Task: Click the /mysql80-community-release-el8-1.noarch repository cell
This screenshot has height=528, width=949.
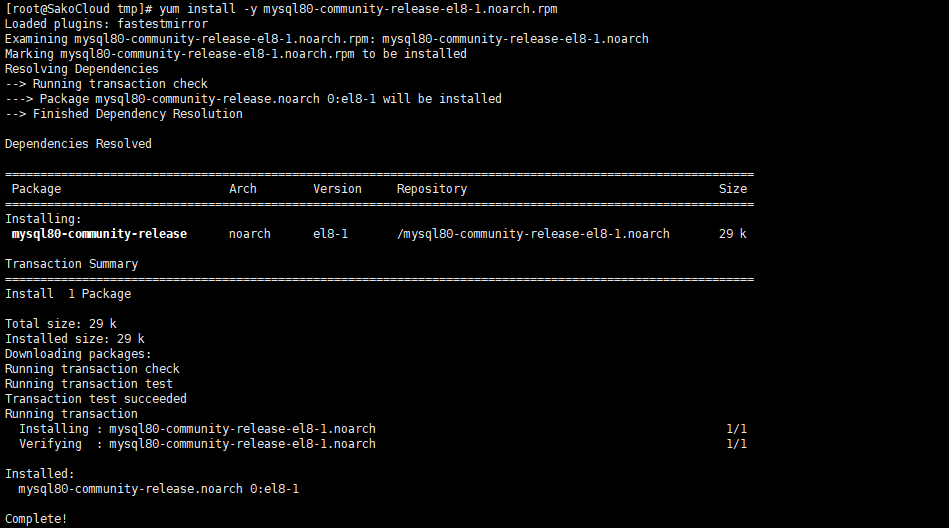Action: tap(533, 234)
